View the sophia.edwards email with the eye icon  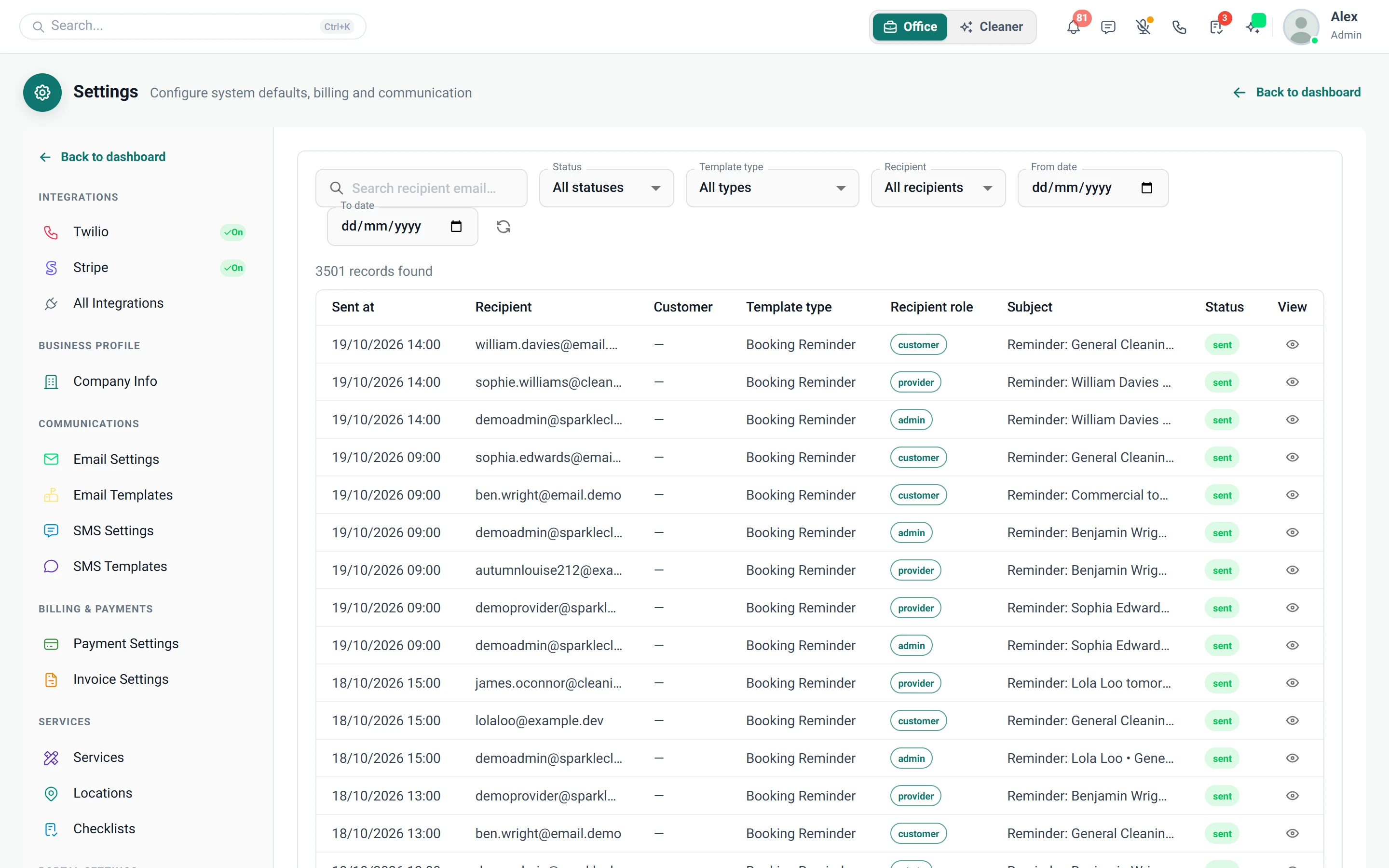(x=1292, y=457)
